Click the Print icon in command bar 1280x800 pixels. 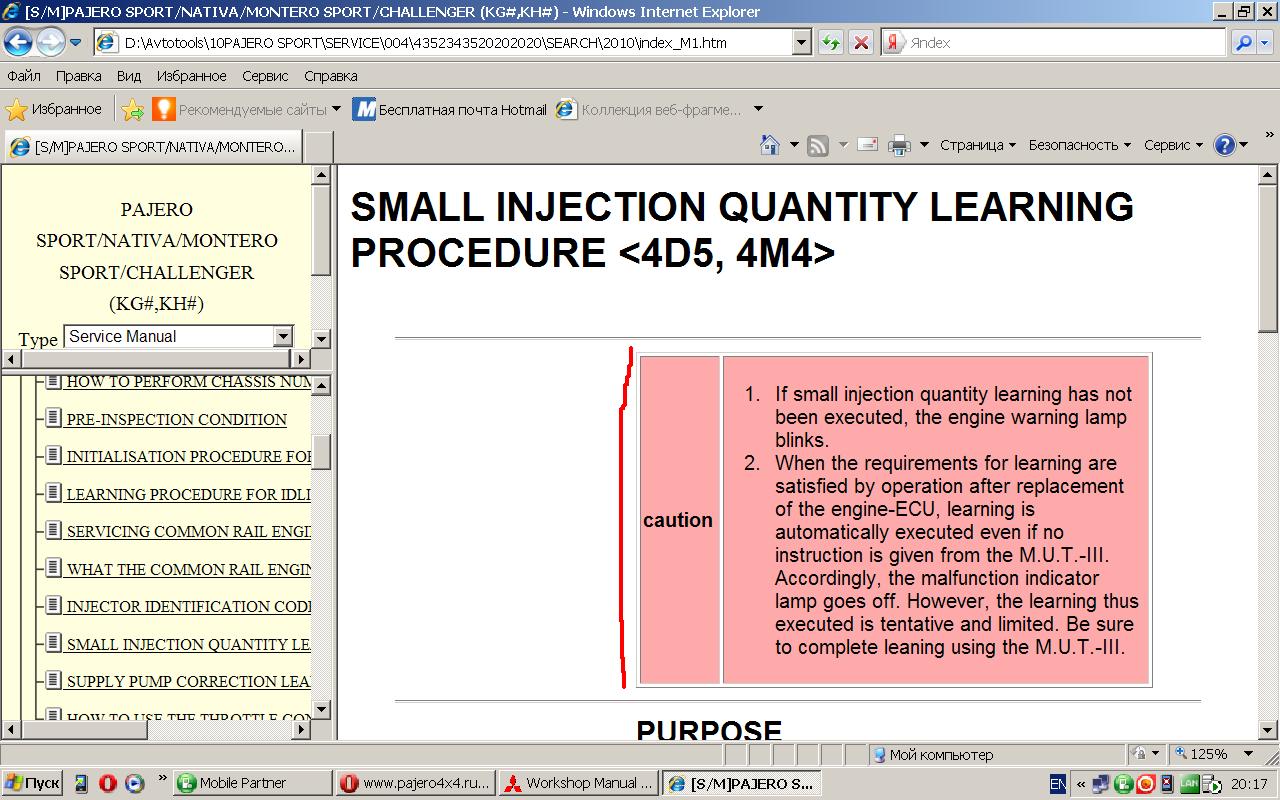(899, 145)
